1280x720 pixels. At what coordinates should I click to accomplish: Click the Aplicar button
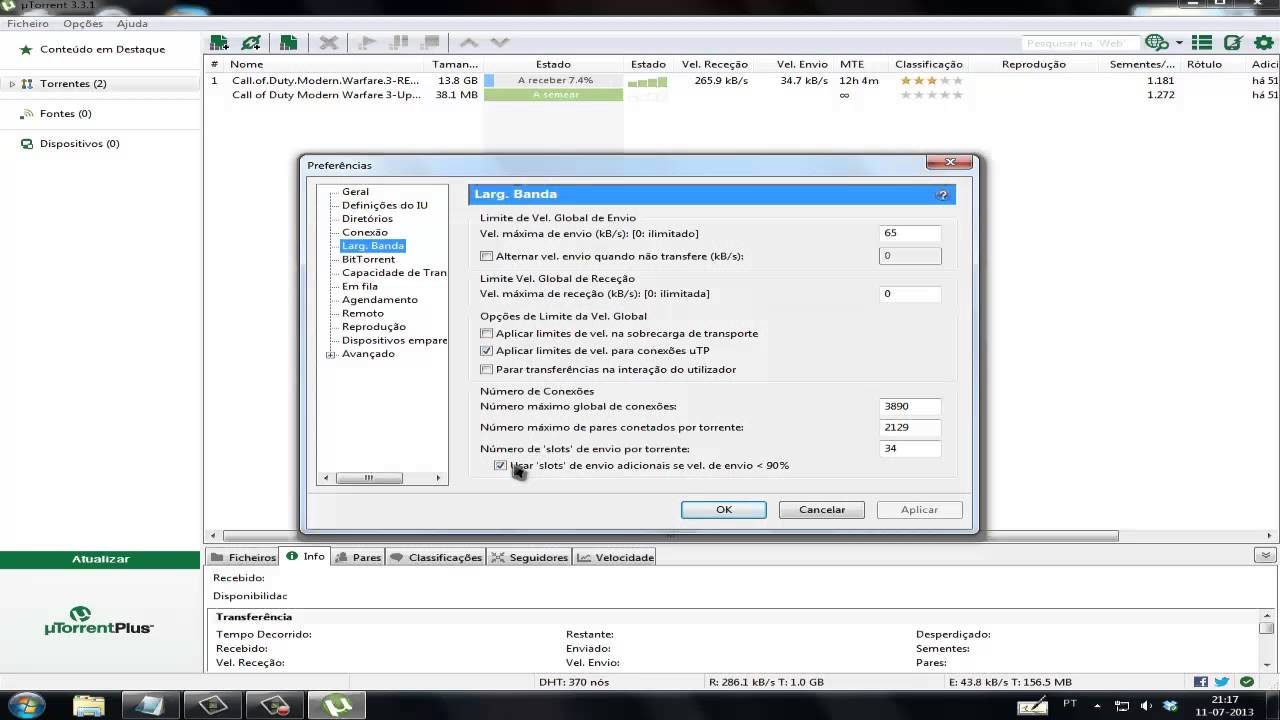919,510
